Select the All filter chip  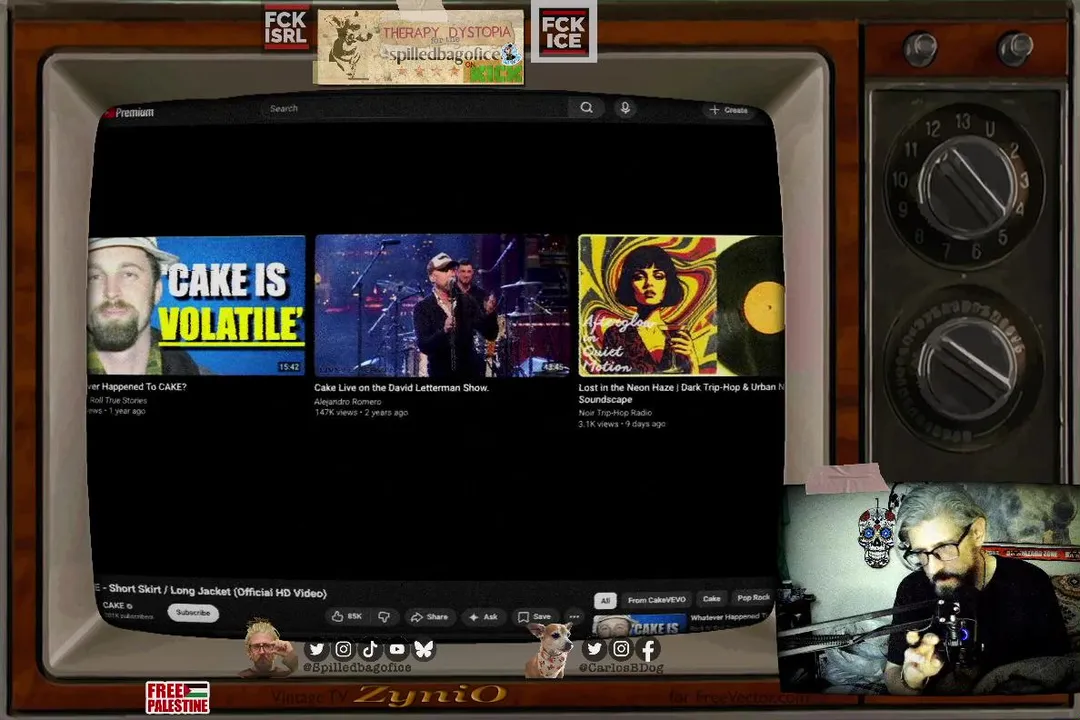(x=605, y=600)
